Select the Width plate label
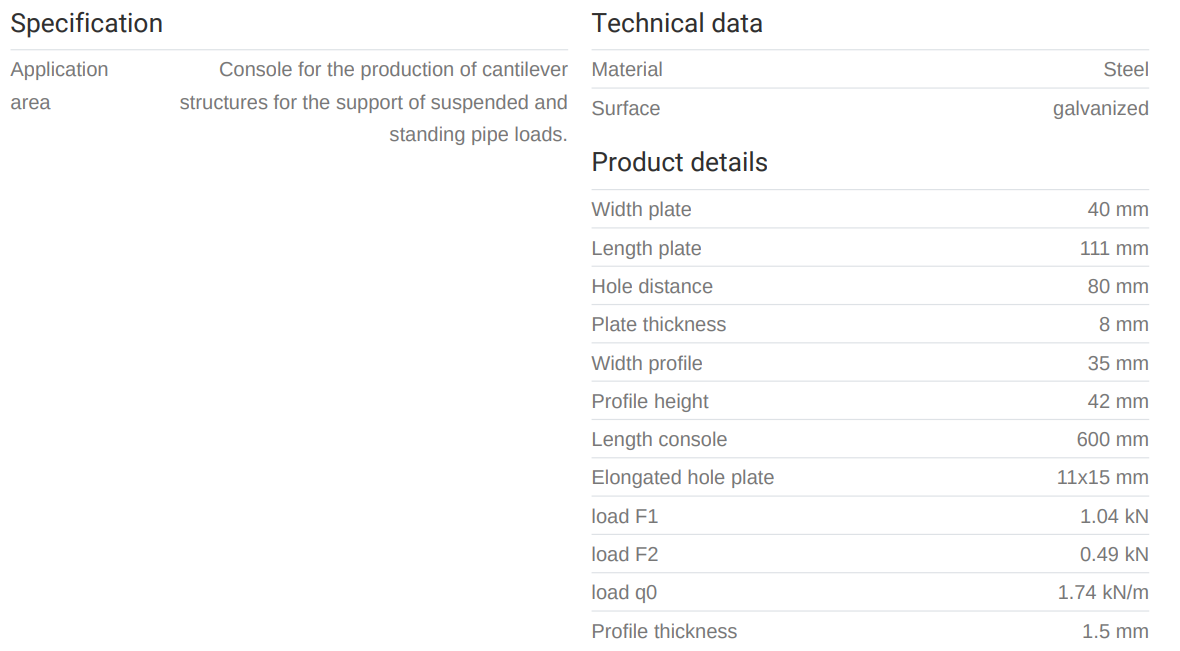 coord(641,210)
